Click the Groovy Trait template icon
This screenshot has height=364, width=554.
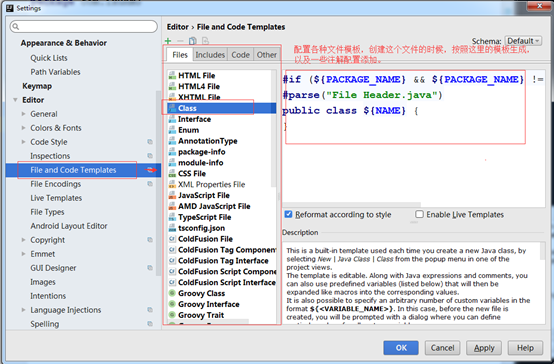[172, 315]
